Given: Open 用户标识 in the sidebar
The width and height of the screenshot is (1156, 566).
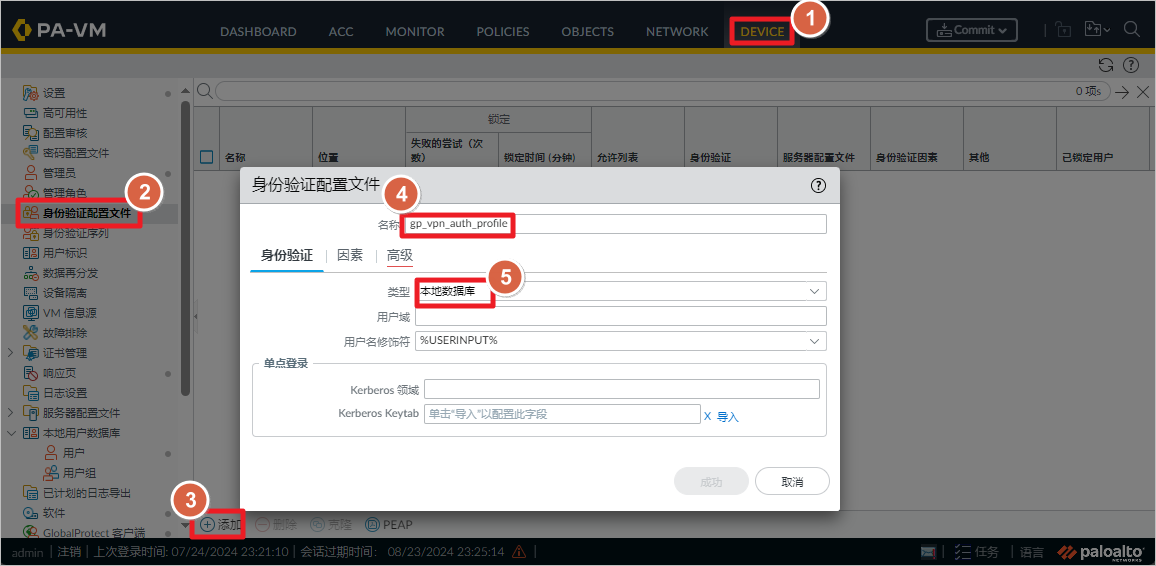Looking at the screenshot, I should [65, 254].
